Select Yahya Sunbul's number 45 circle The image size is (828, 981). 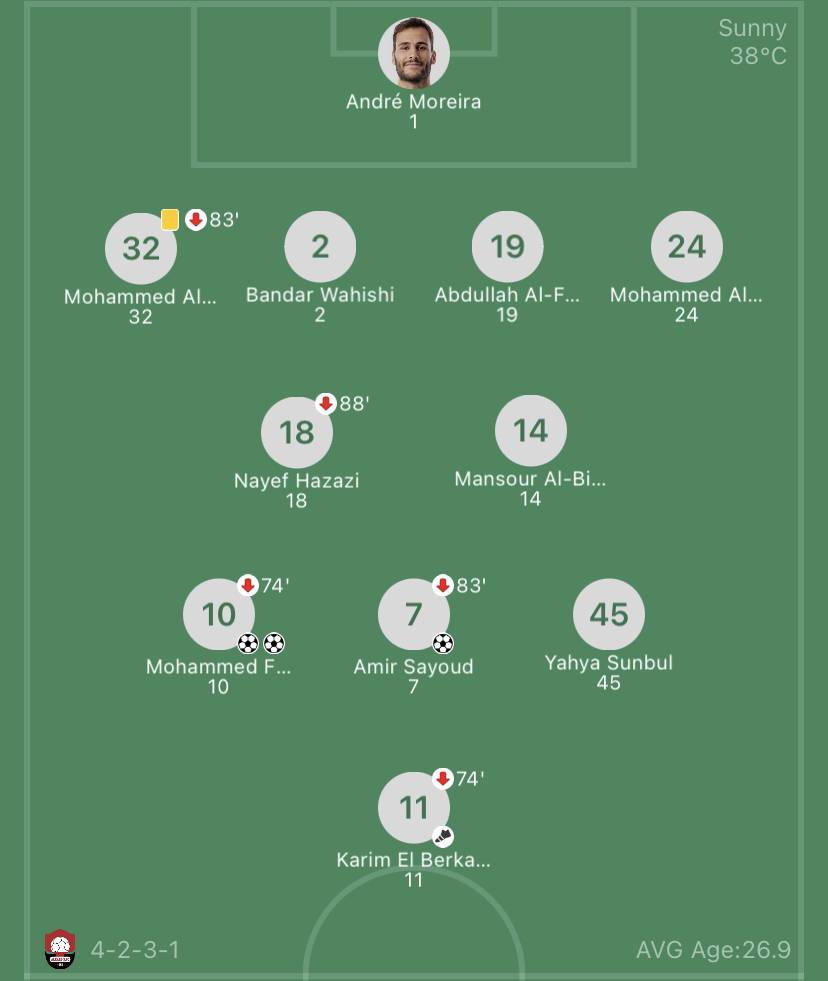pos(608,614)
